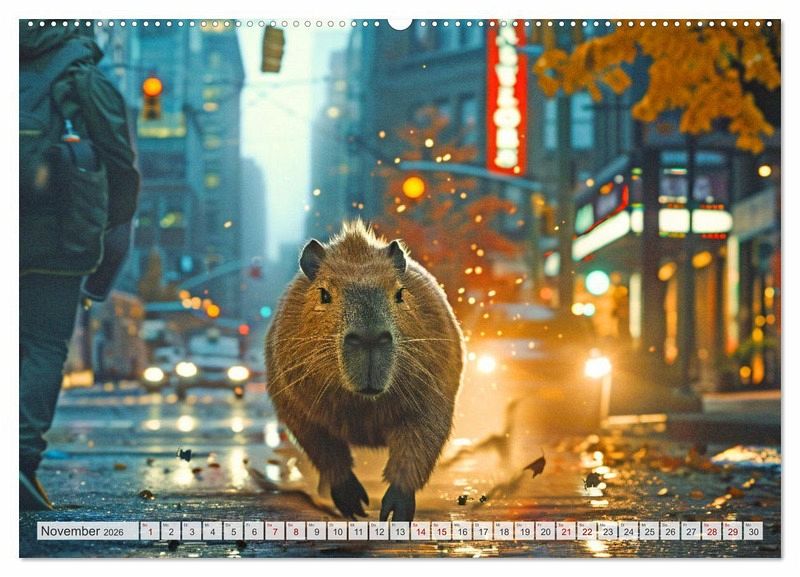Select date 6 in calendar strip

[x=254, y=531]
